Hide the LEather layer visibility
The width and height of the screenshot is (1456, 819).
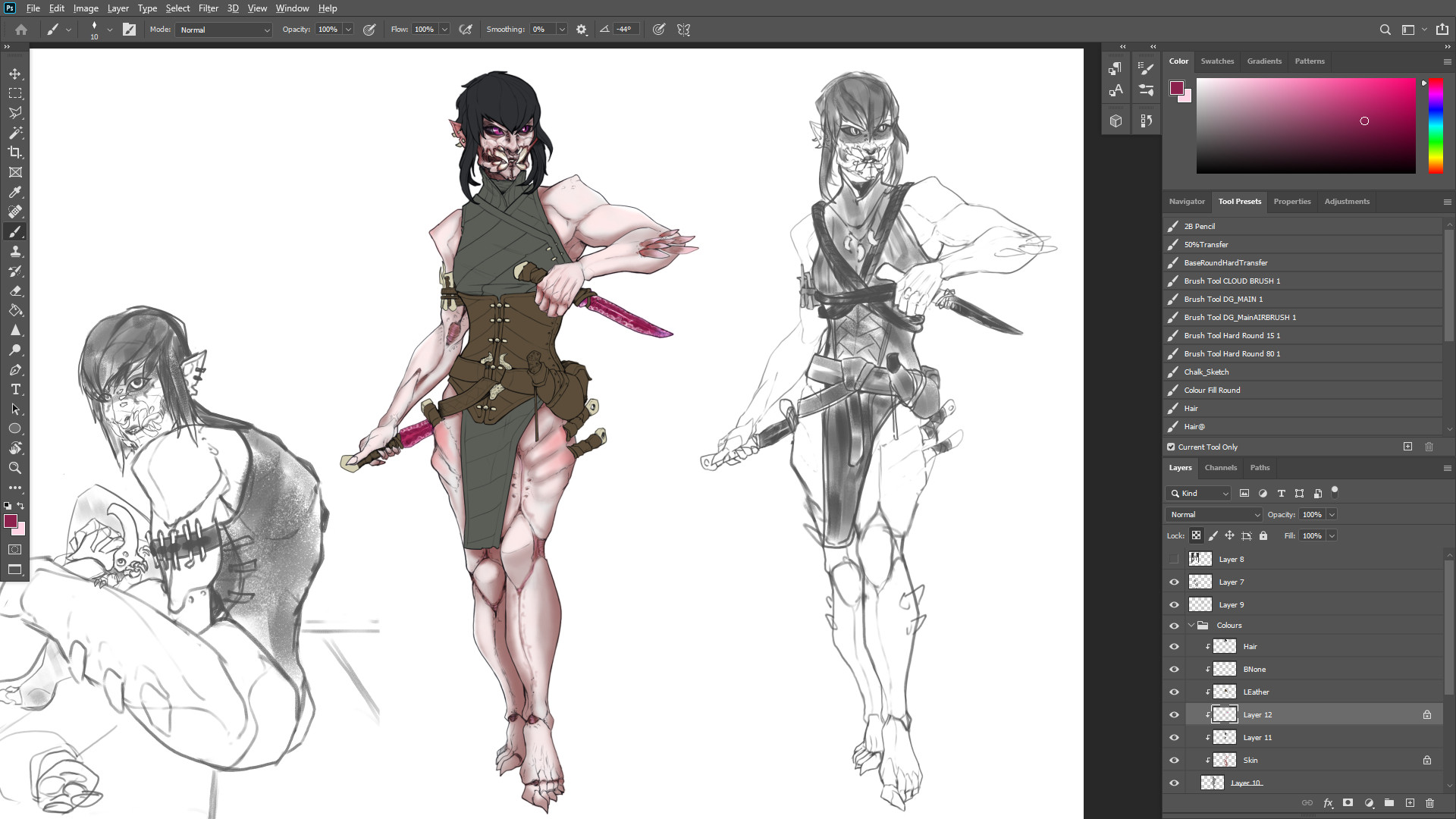1174,692
